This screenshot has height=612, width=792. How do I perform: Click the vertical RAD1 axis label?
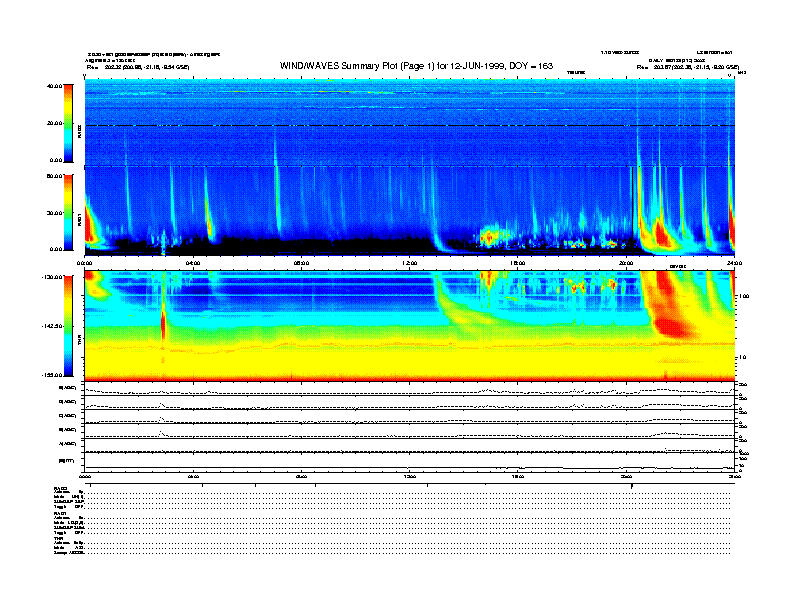coord(79,219)
